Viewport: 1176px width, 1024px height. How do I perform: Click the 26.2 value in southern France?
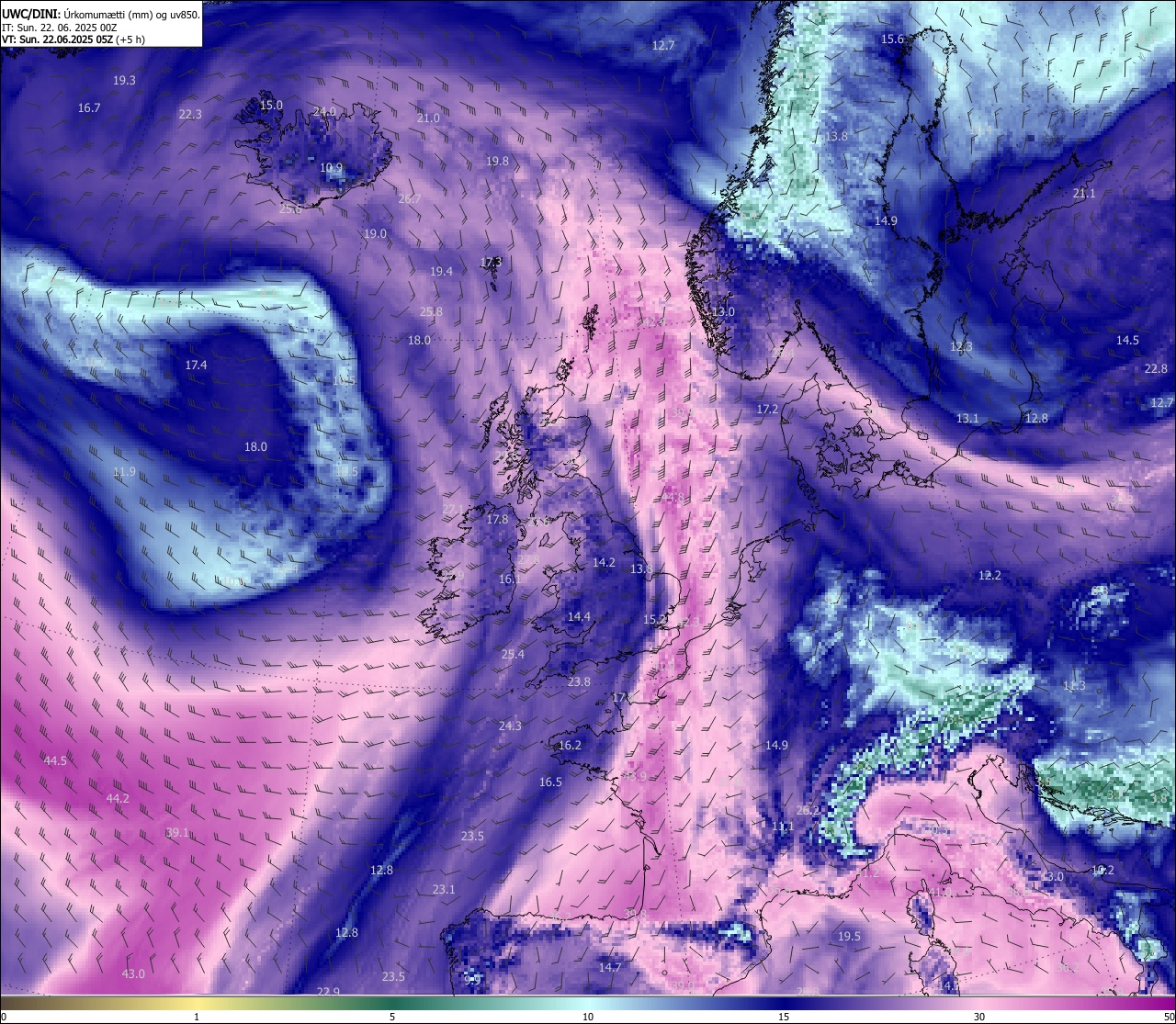click(808, 811)
